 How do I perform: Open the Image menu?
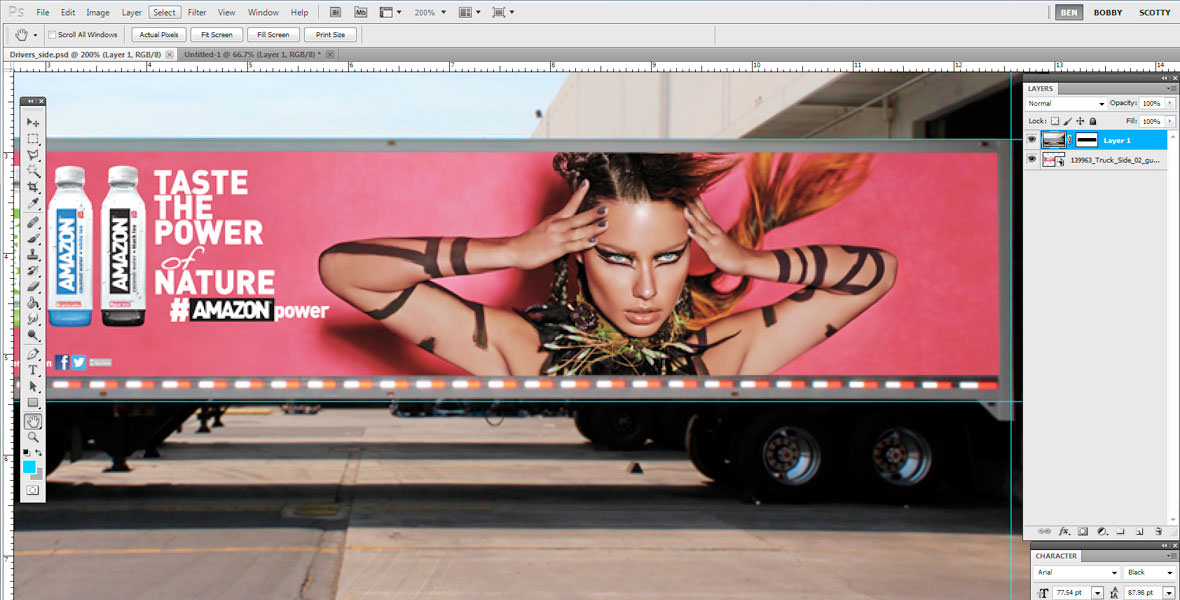[x=98, y=13]
